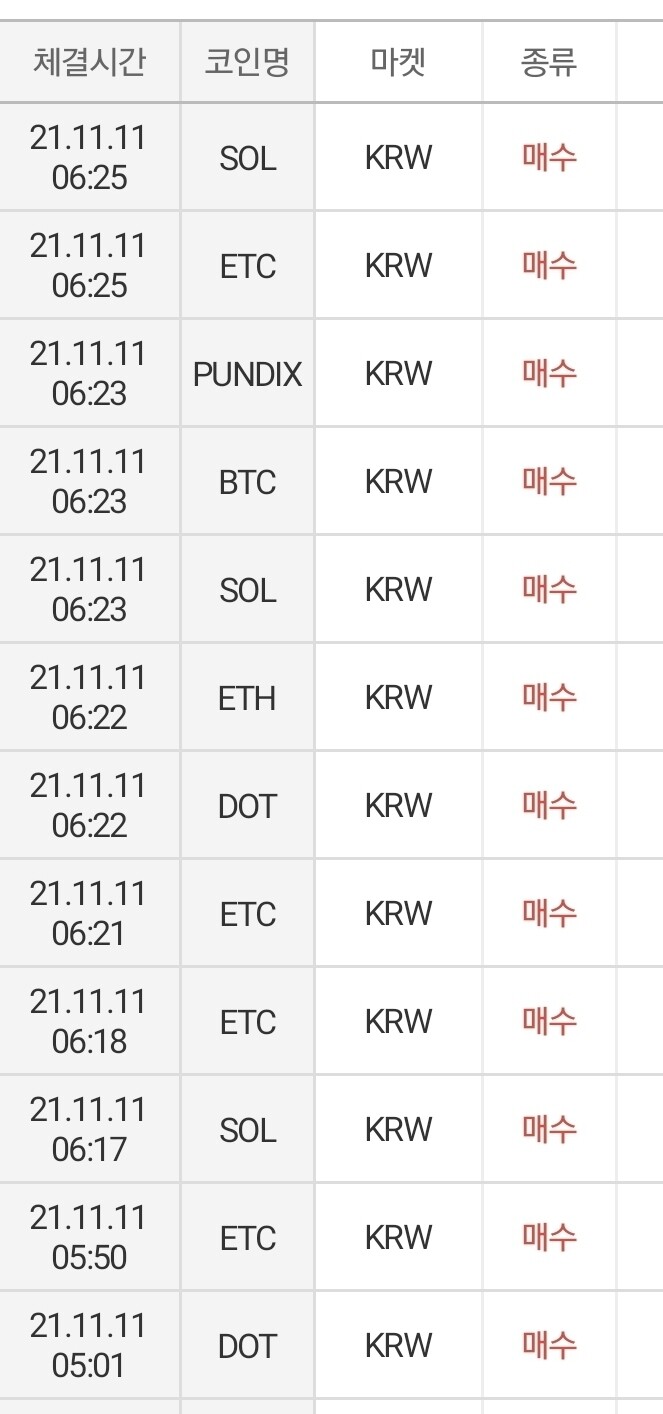663x1414 pixels.
Task: Select the ETC trade at 06:25
Action: [x=246, y=265]
